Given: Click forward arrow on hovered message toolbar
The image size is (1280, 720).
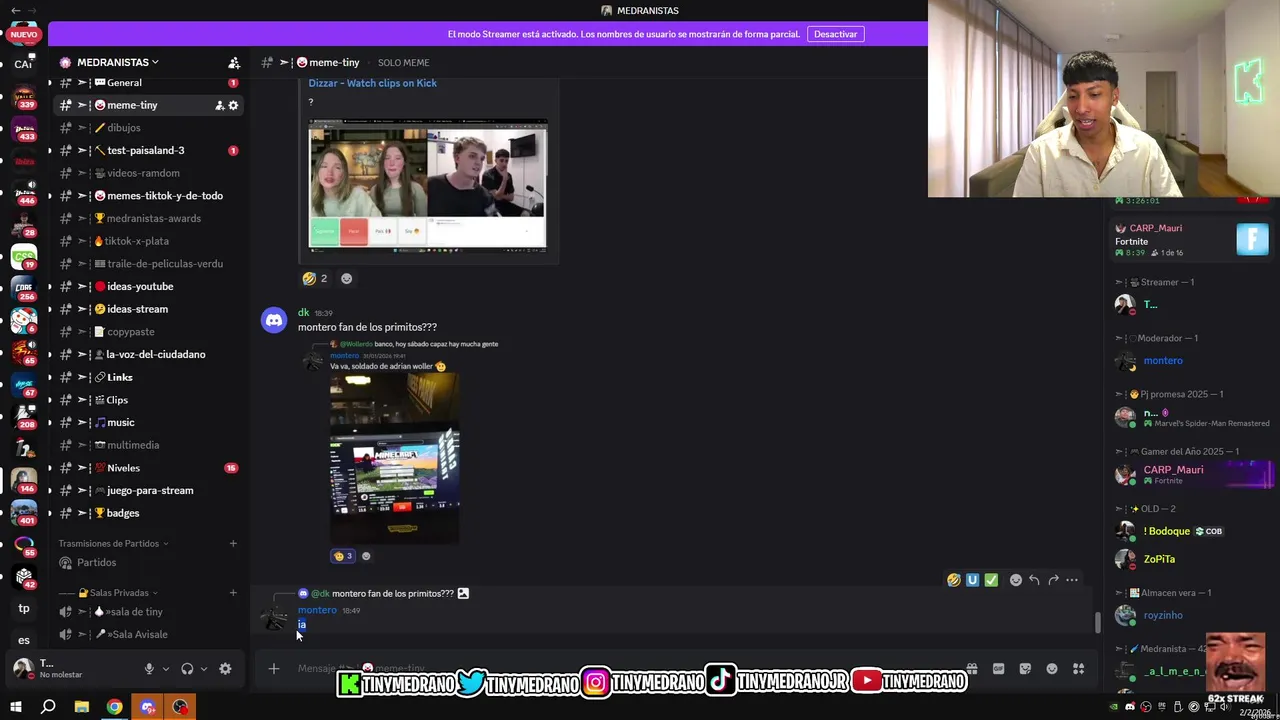Looking at the screenshot, I should click(1053, 580).
